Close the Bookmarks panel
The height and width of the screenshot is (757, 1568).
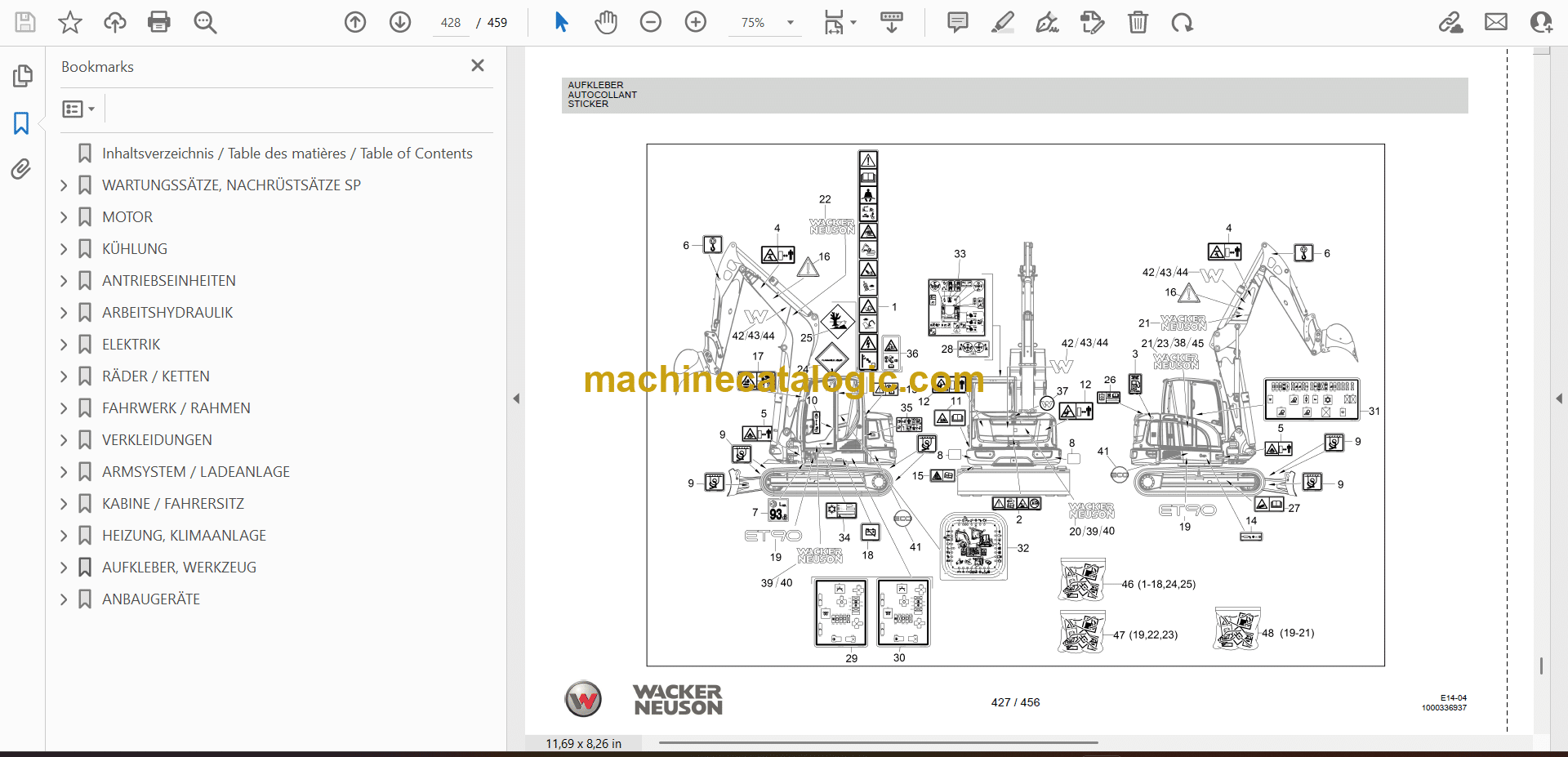point(478,65)
